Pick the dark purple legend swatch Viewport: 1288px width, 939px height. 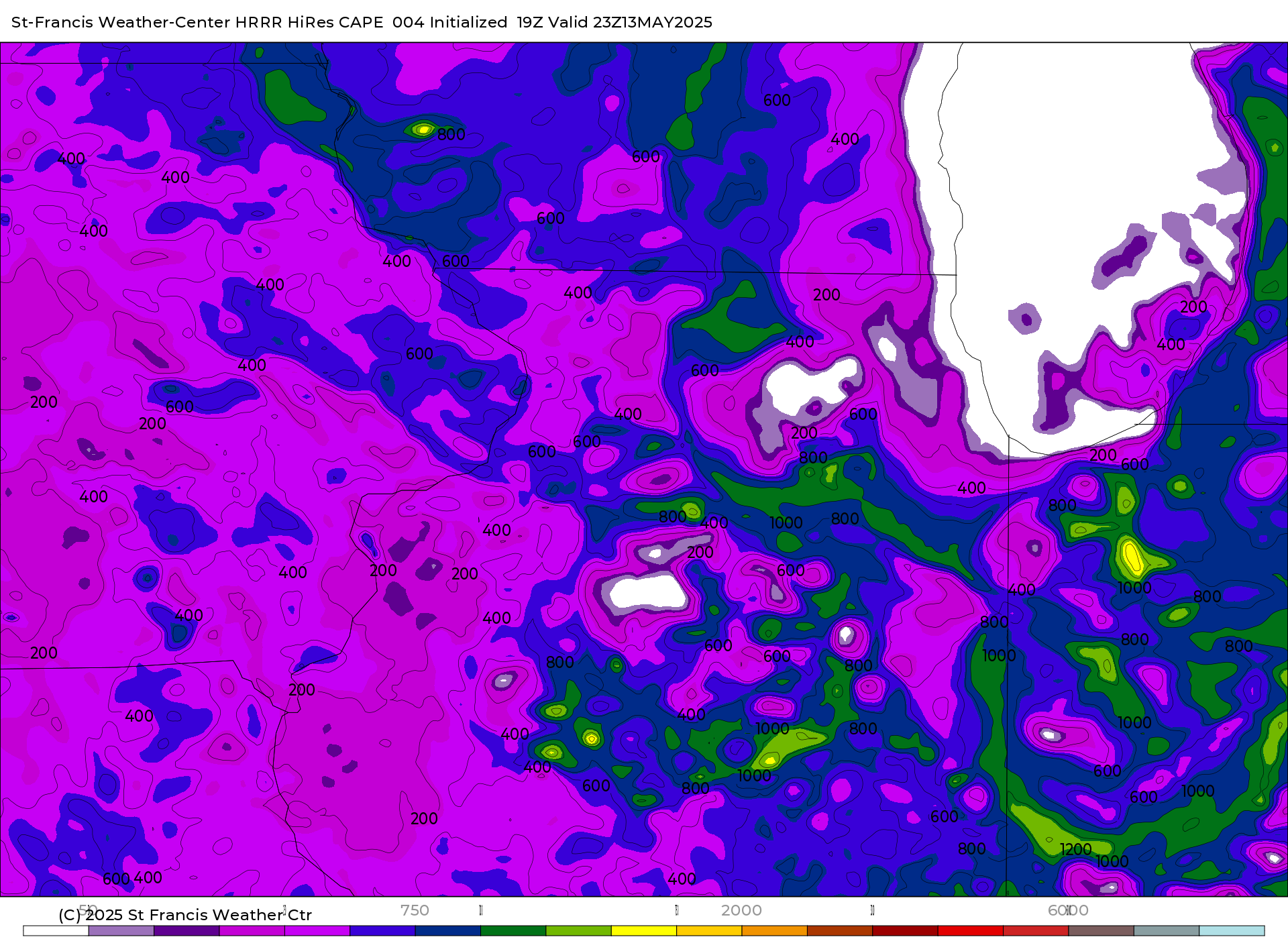pos(186,931)
